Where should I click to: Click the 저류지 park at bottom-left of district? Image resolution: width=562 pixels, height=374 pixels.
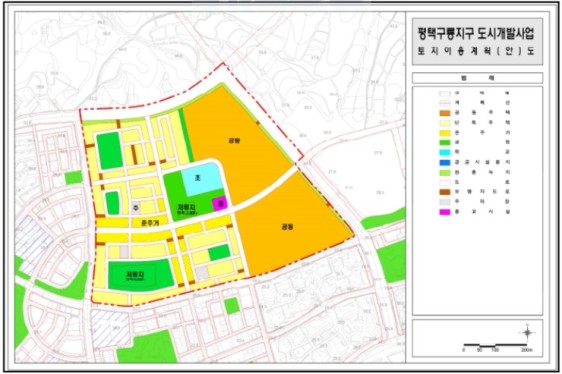140,274
